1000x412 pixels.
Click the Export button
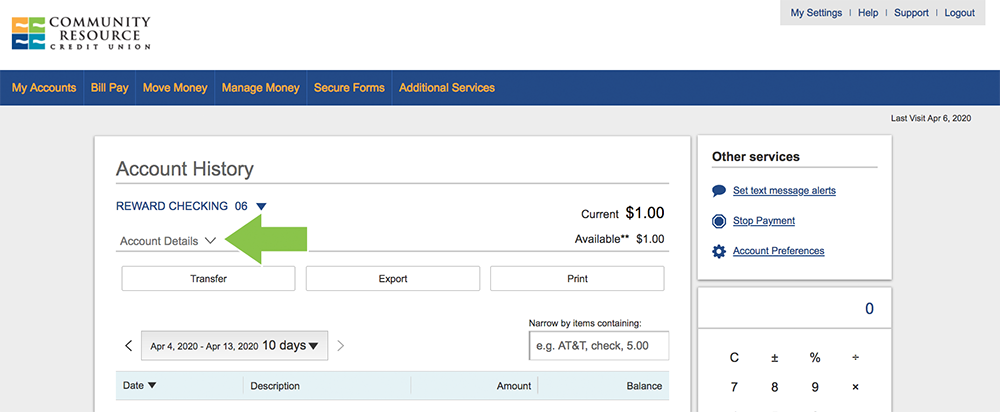point(393,279)
